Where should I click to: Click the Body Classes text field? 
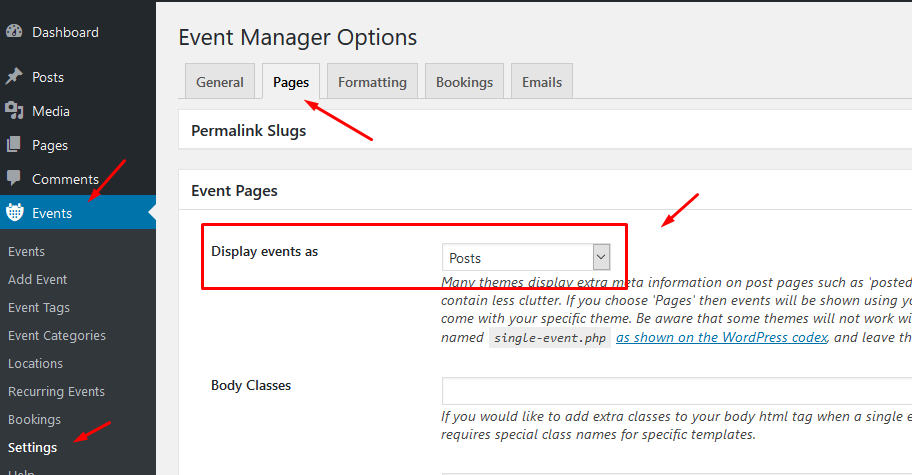point(676,391)
